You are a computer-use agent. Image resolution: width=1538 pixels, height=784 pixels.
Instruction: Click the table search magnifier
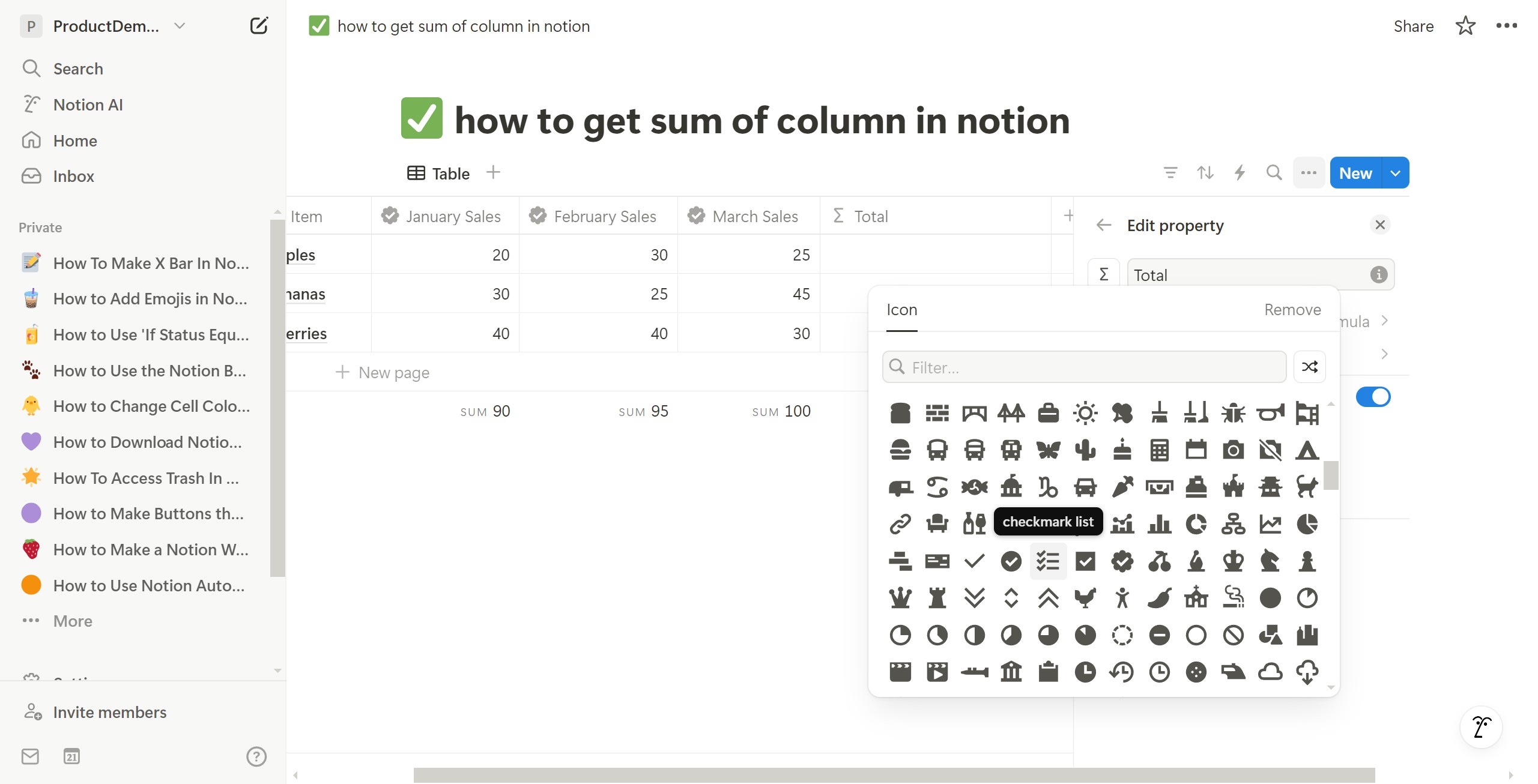point(1274,173)
